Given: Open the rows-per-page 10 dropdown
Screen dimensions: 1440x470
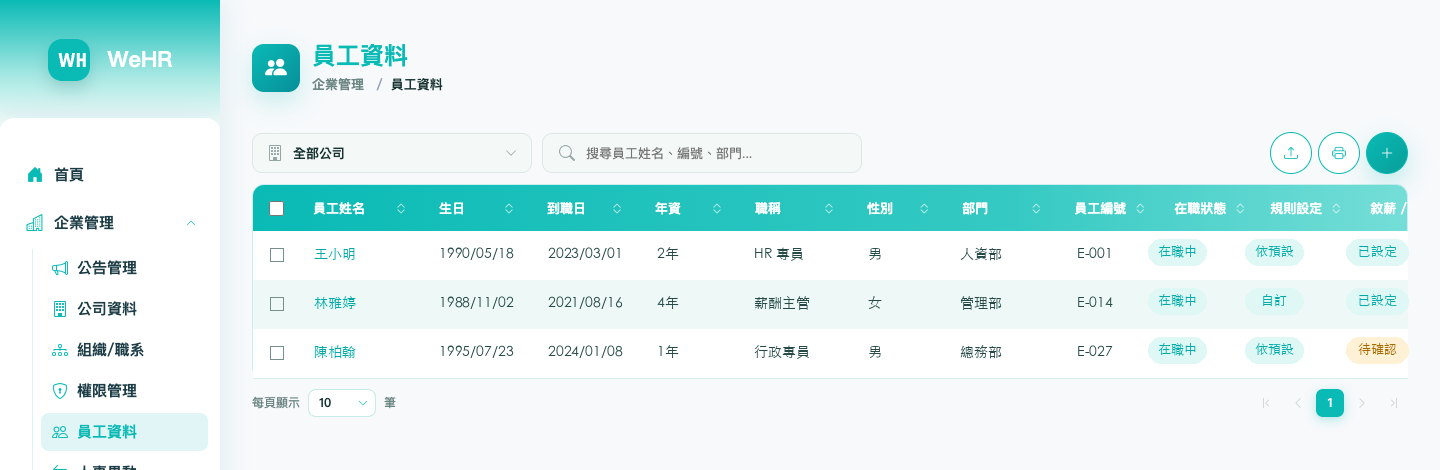Looking at the screenshot, I should pos(342,403).
